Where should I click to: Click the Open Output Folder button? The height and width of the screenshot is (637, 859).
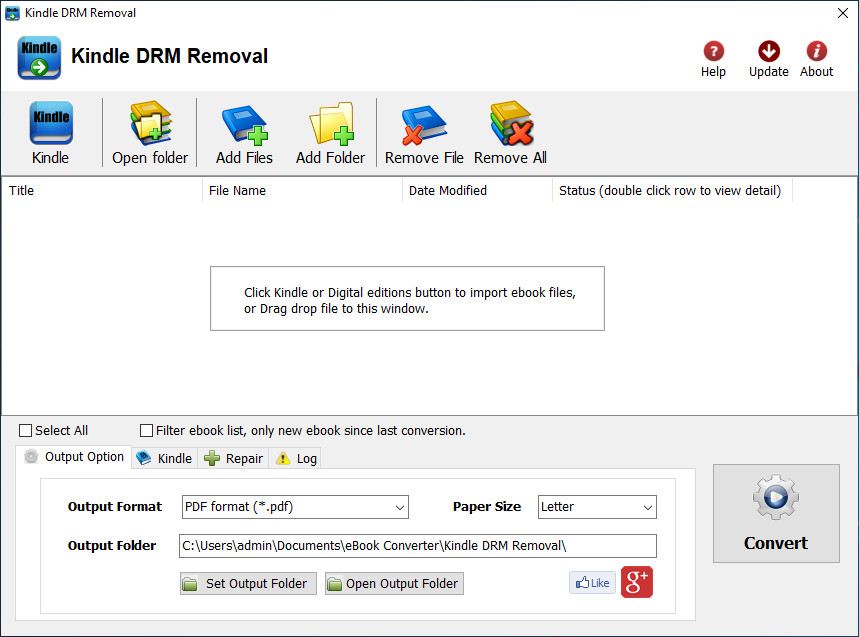tap(394, 583)
